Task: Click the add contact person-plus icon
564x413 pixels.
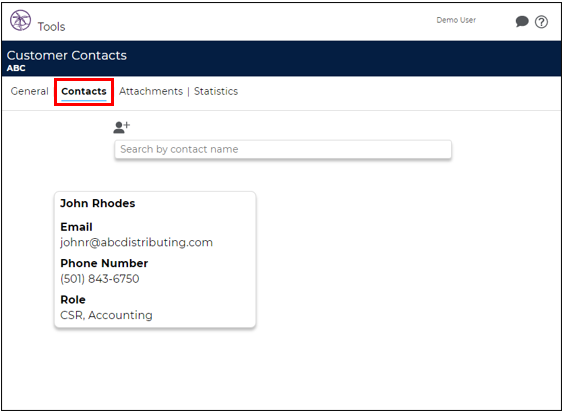Action: (122, 127)
